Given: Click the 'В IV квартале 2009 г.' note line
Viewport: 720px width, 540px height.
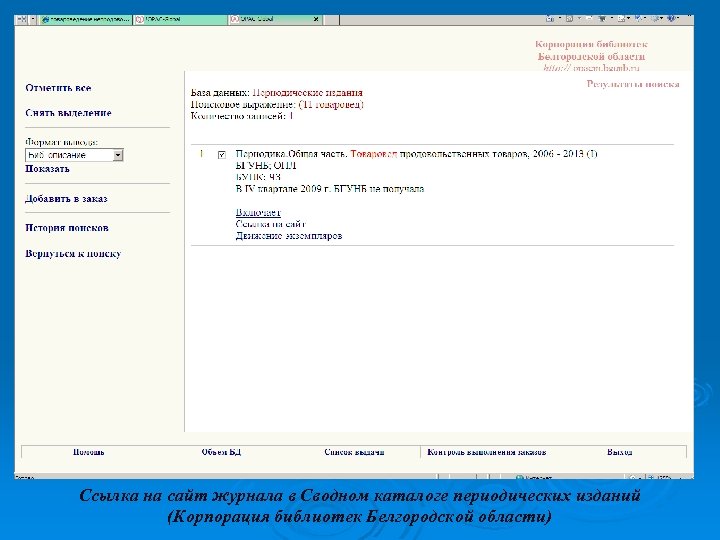Looking at the screenshot, I should [x=330, y=189].
